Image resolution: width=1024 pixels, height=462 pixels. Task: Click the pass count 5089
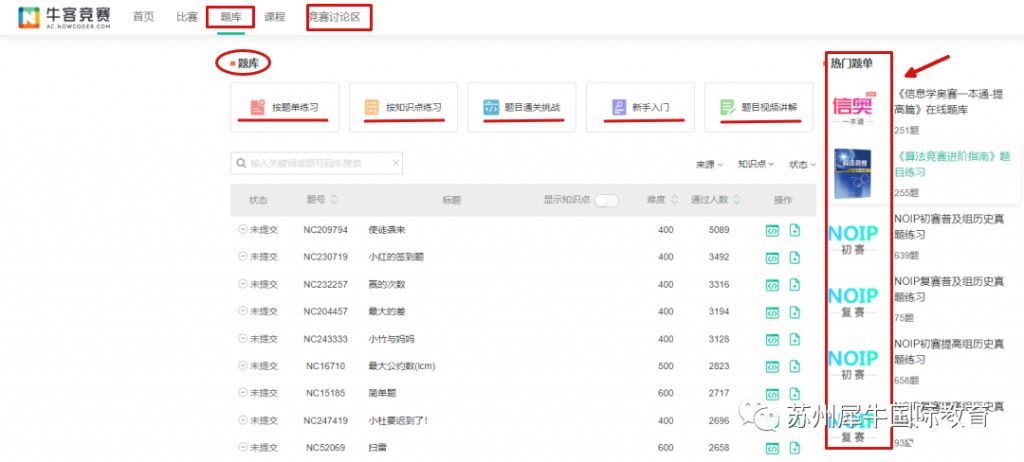tap(719, 230)
